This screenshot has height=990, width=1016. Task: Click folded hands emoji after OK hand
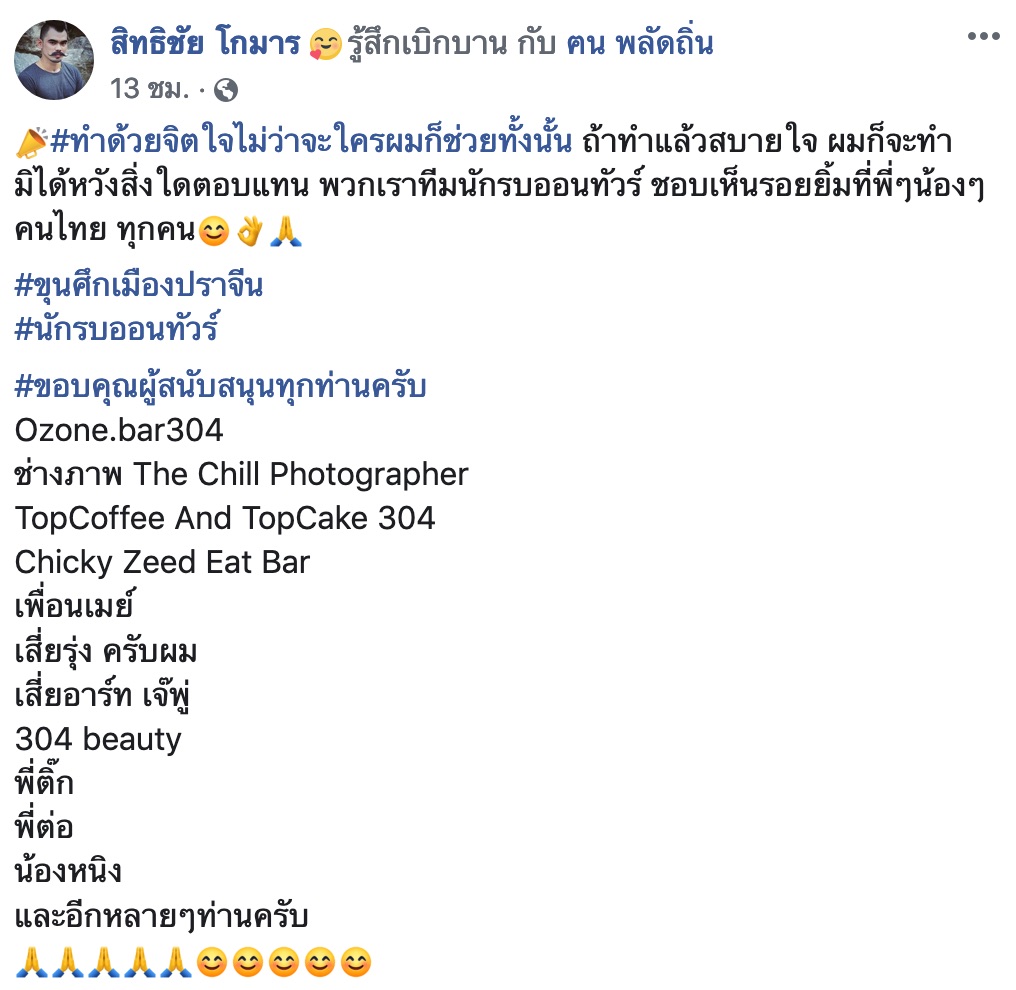coord(286,231)
